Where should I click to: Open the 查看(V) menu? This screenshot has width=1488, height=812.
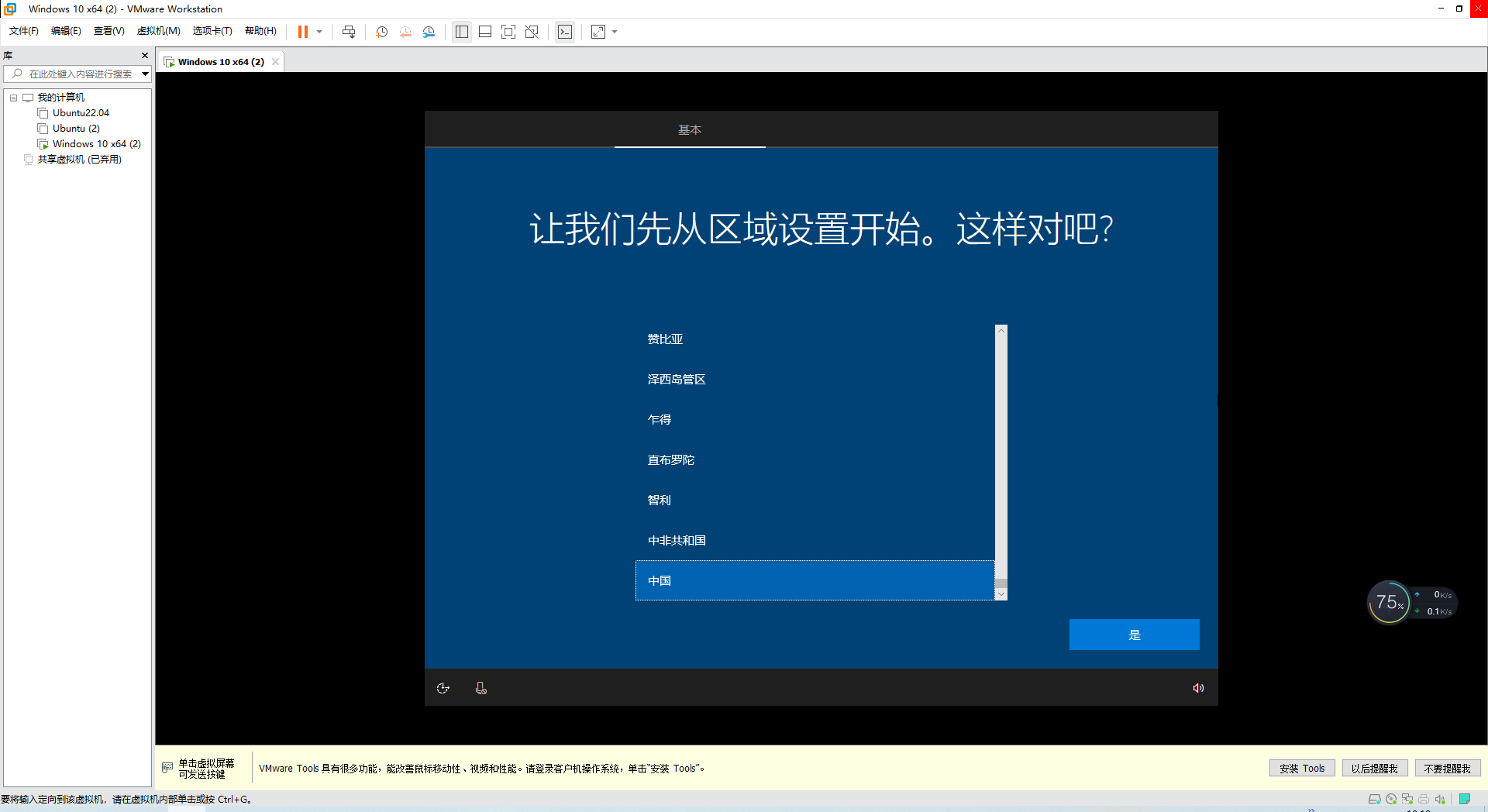click(x=108, y=31)
